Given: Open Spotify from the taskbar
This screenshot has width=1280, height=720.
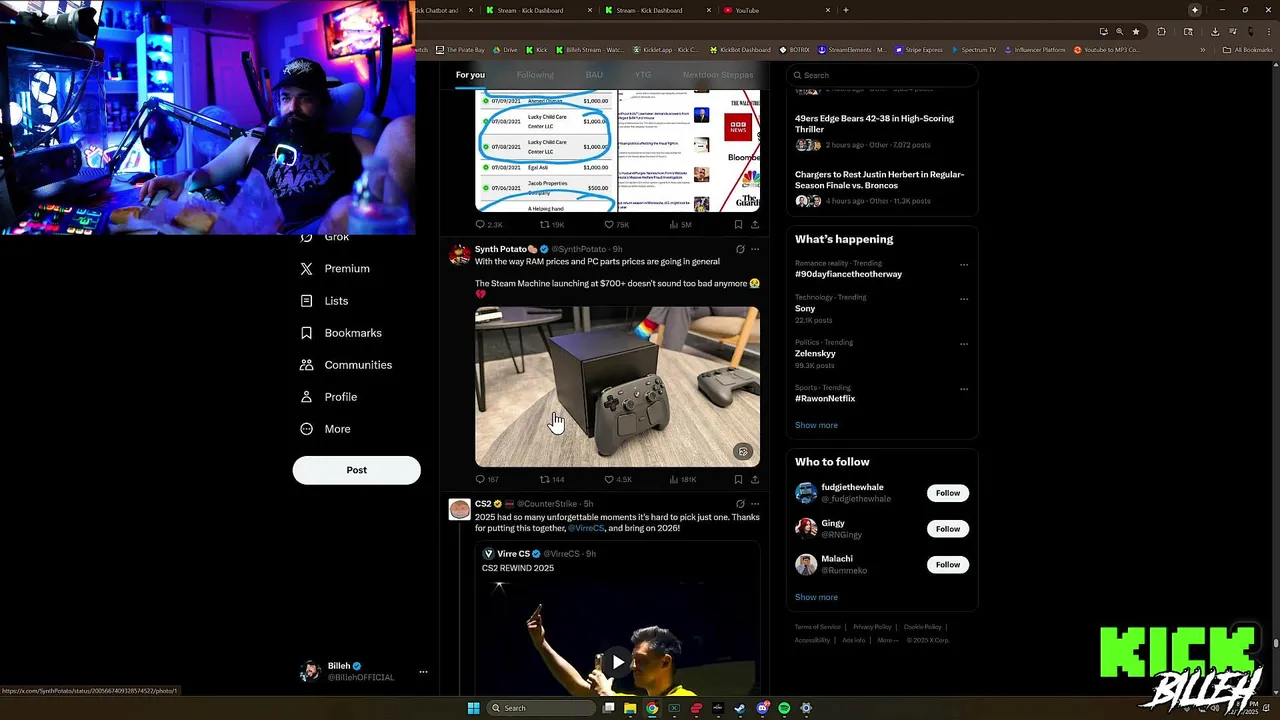Looking at the screenshot, I should pyautogui.click(x=784, y=708).
